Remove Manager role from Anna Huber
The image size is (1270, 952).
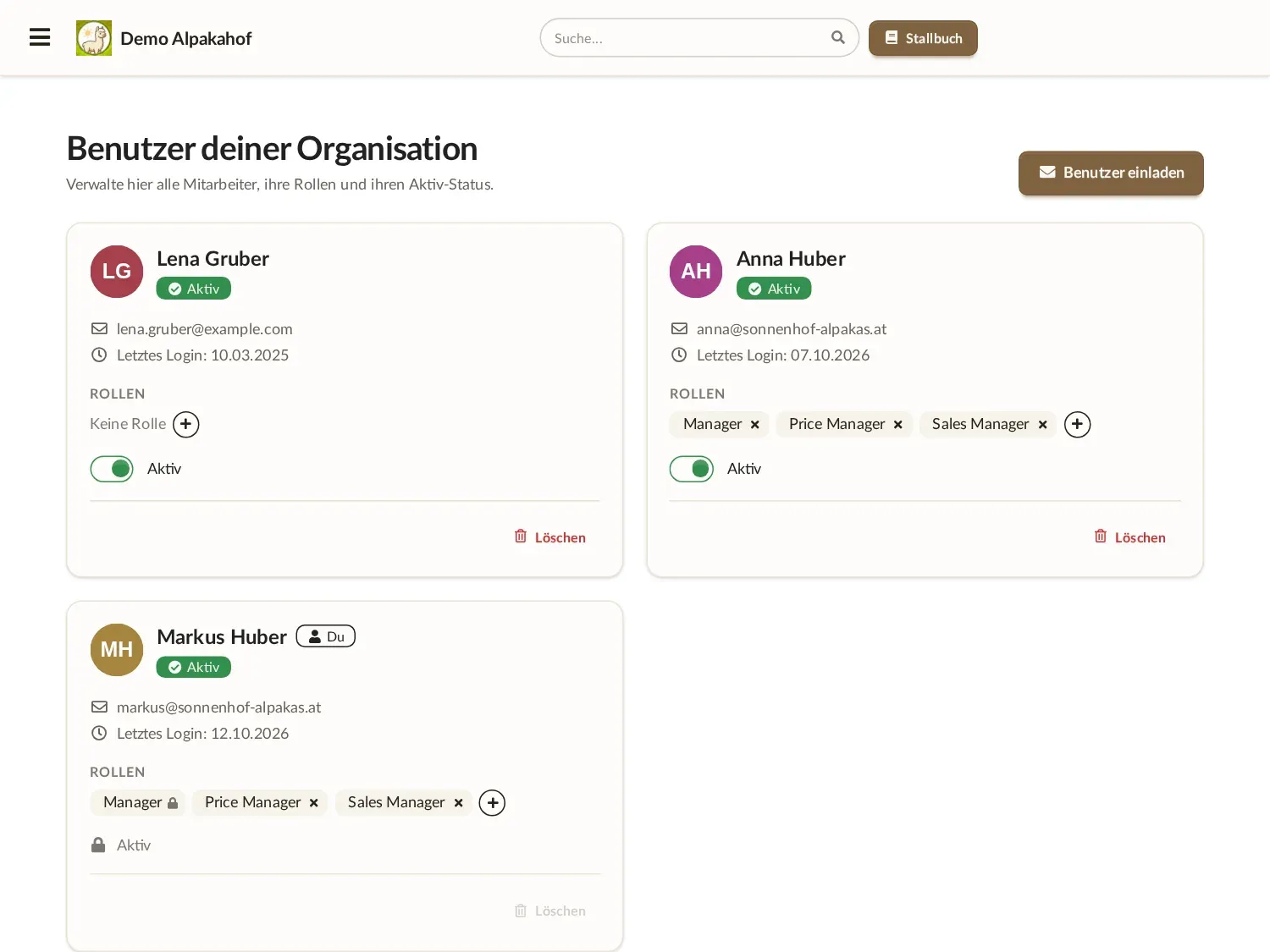tap(755, 425)
